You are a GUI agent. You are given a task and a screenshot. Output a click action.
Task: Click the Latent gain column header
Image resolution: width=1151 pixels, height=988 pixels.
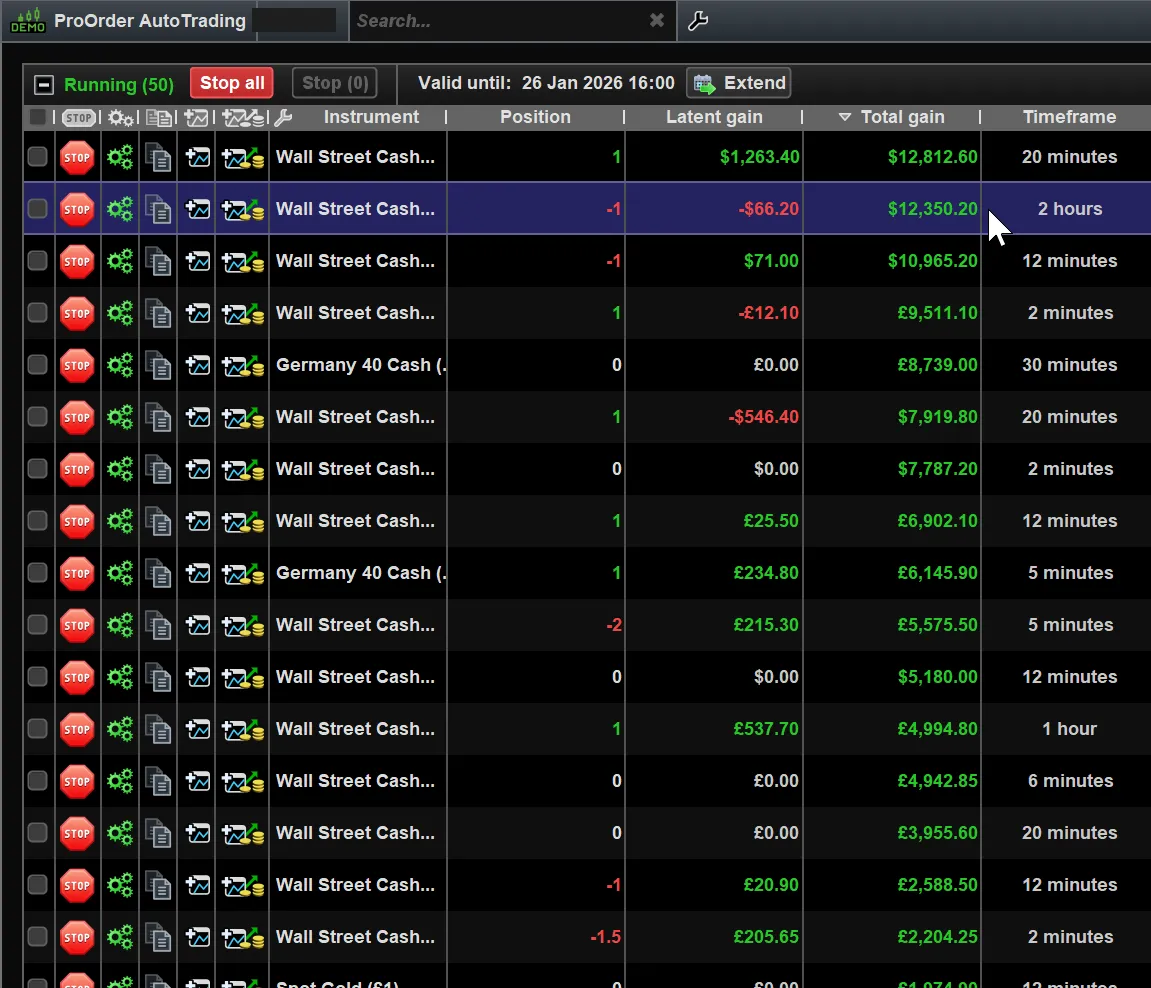pos(713,118)
